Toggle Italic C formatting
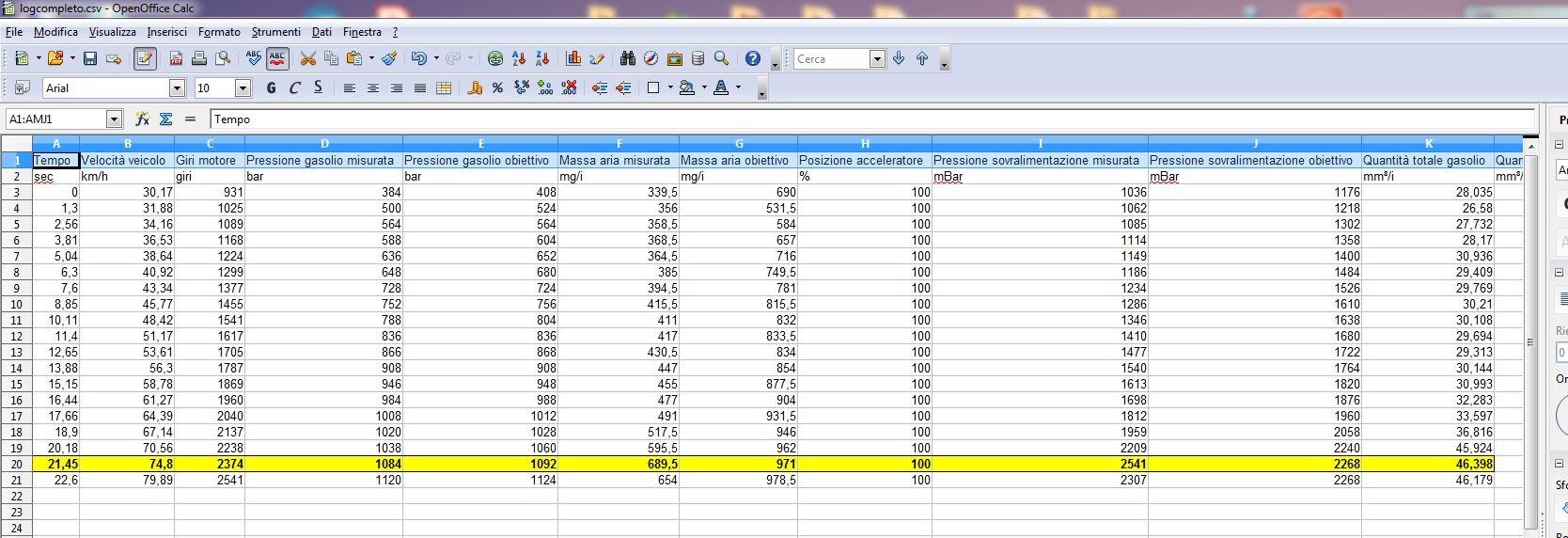The width and height of the screenshot is (1568, 538). 294,87
